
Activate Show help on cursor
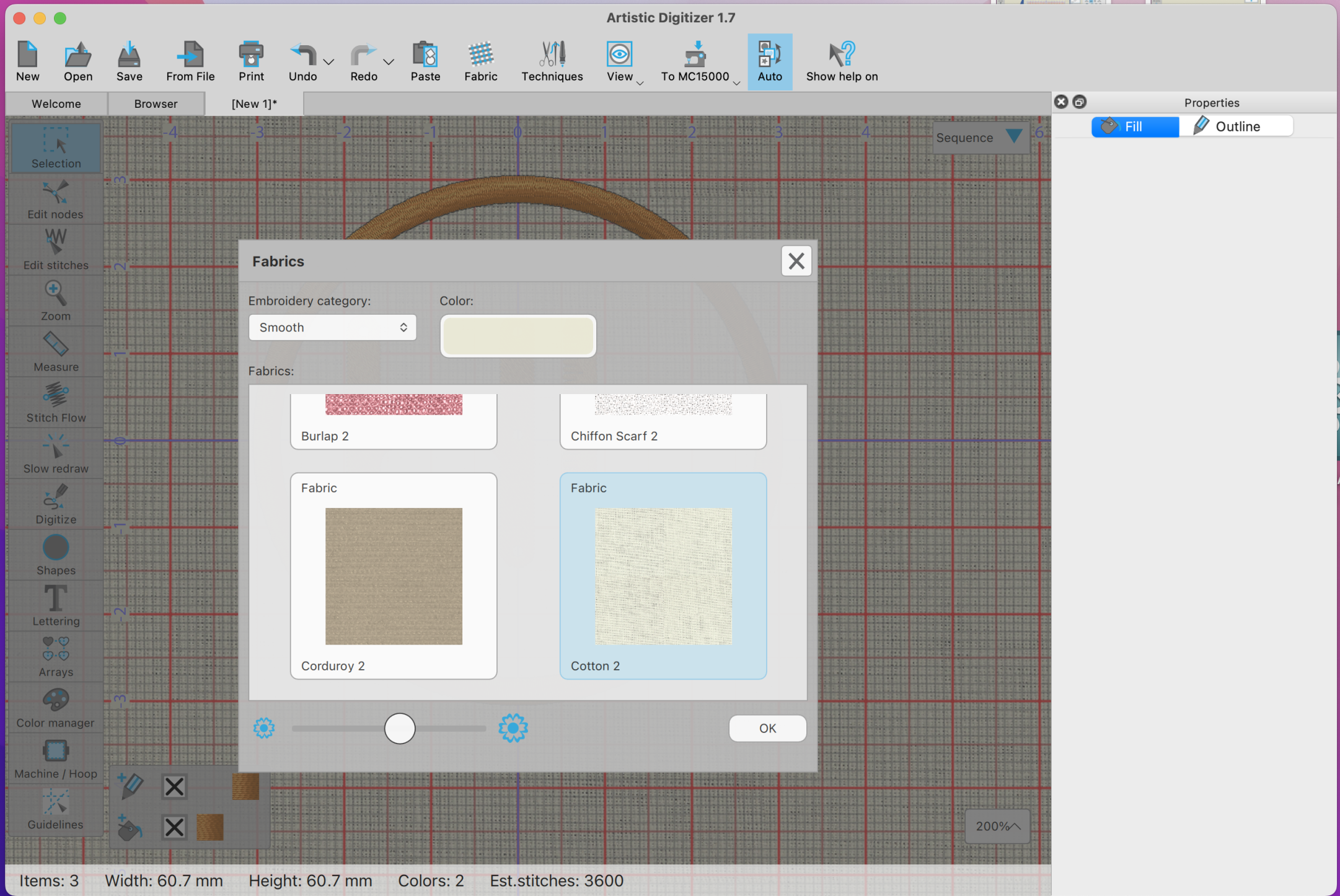(842, 61)
